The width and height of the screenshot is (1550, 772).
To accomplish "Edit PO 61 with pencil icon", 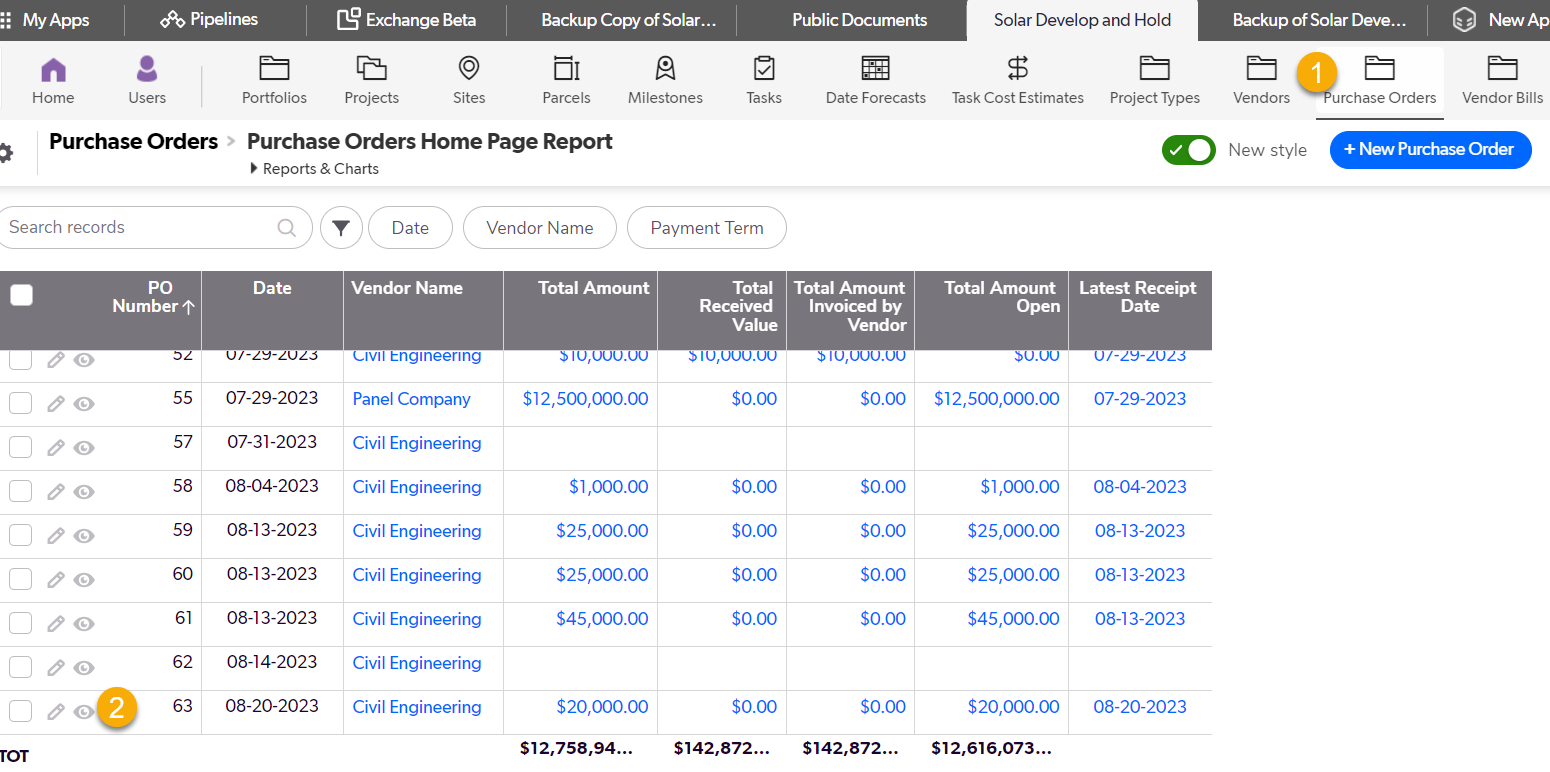I will coord(56,623).
